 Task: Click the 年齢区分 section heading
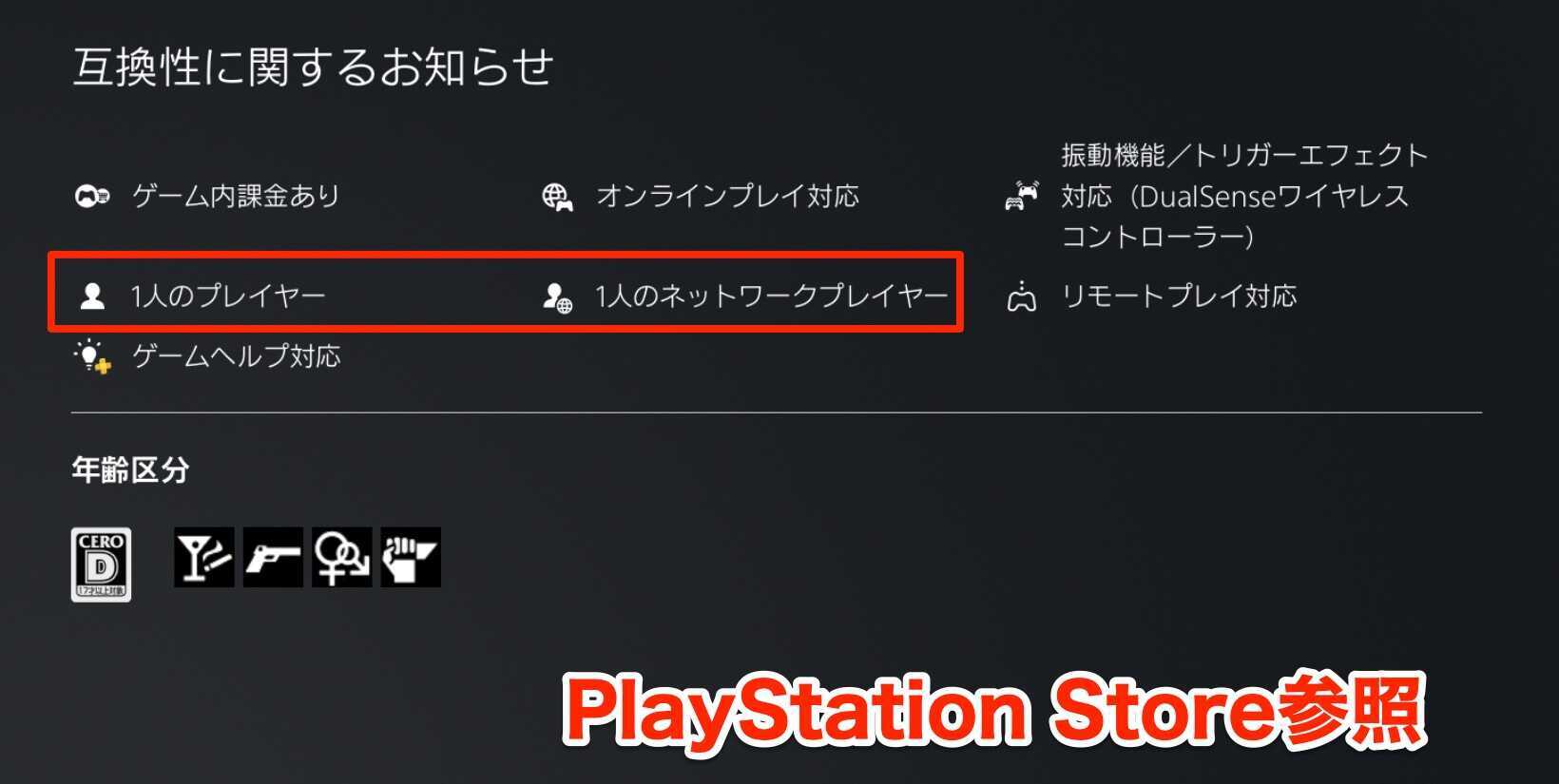pos(130,470)
